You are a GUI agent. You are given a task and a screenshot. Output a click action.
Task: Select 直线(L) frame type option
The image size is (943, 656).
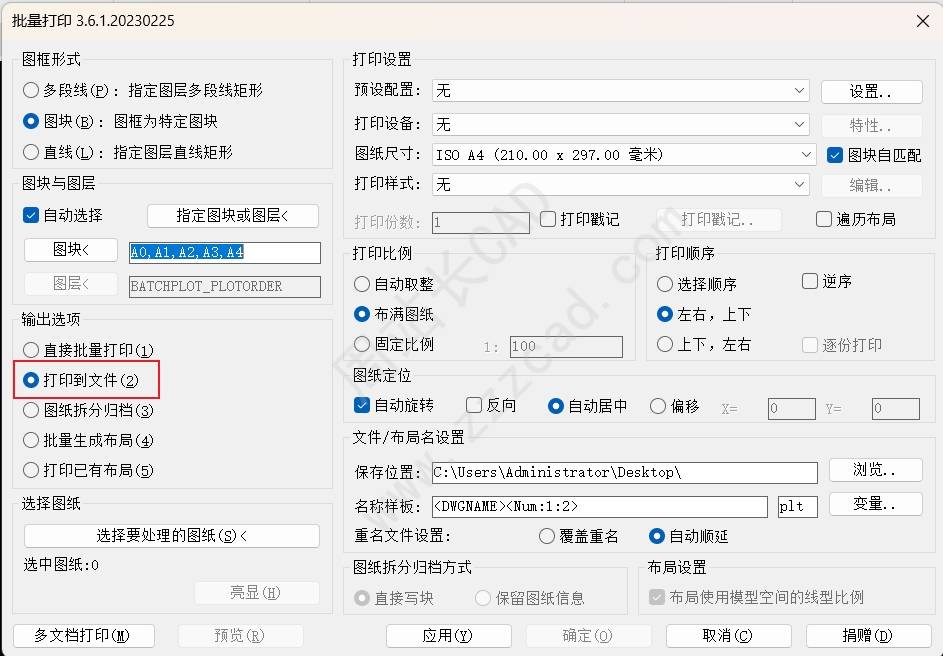point(31,152)
